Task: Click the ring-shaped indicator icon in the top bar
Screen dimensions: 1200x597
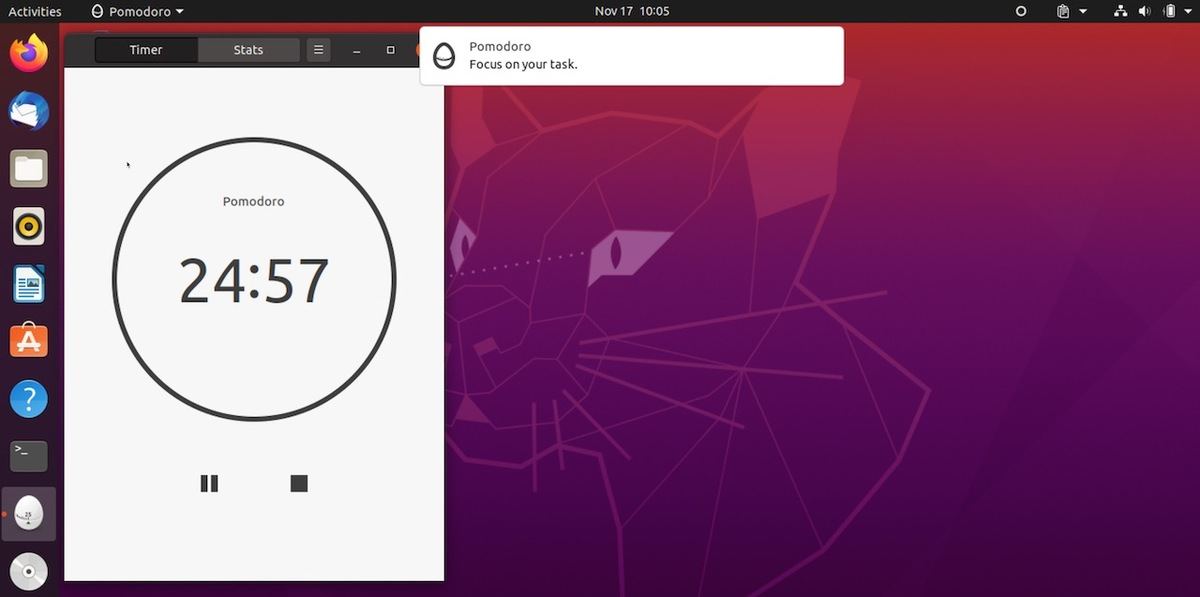Action: [x=1021, y=11]
